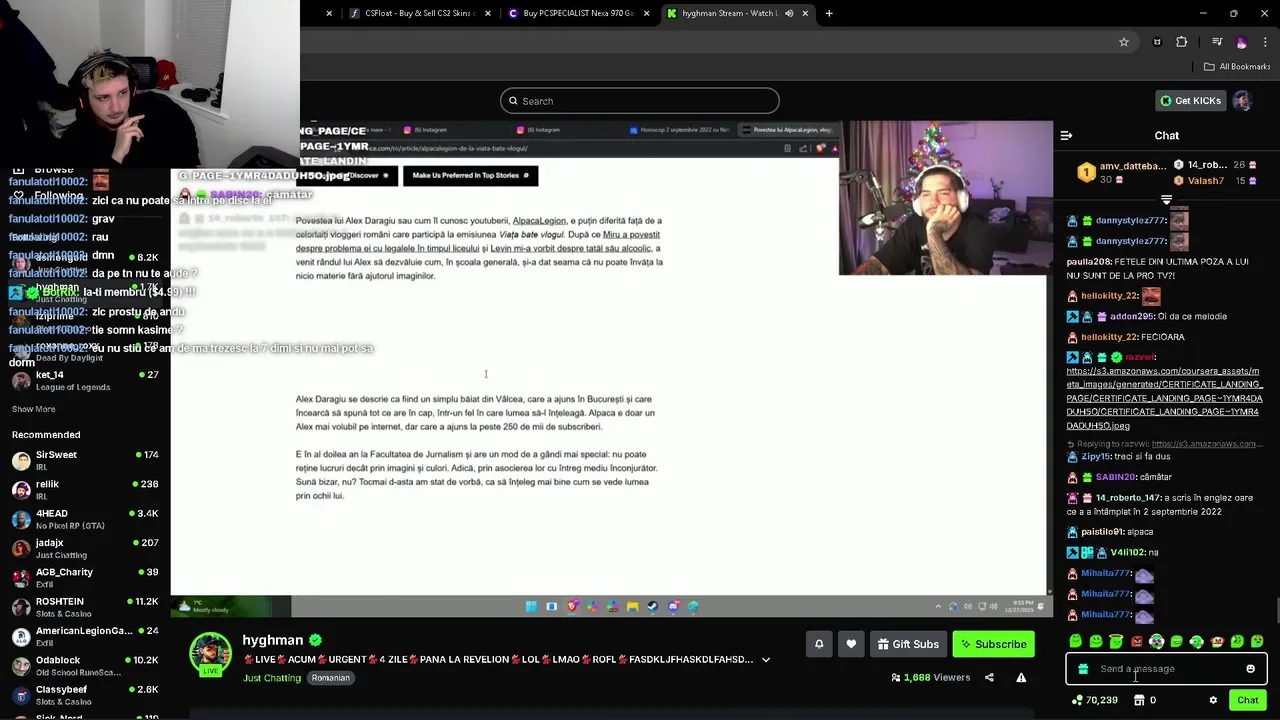Open rellik recommended channel
Screen dimensions: 1280x720
85,489
